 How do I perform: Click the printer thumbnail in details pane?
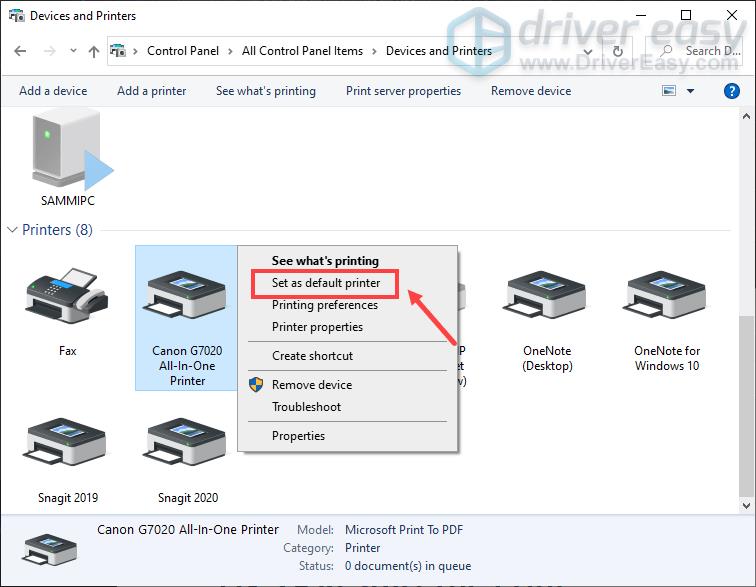(x=49, y=550)
